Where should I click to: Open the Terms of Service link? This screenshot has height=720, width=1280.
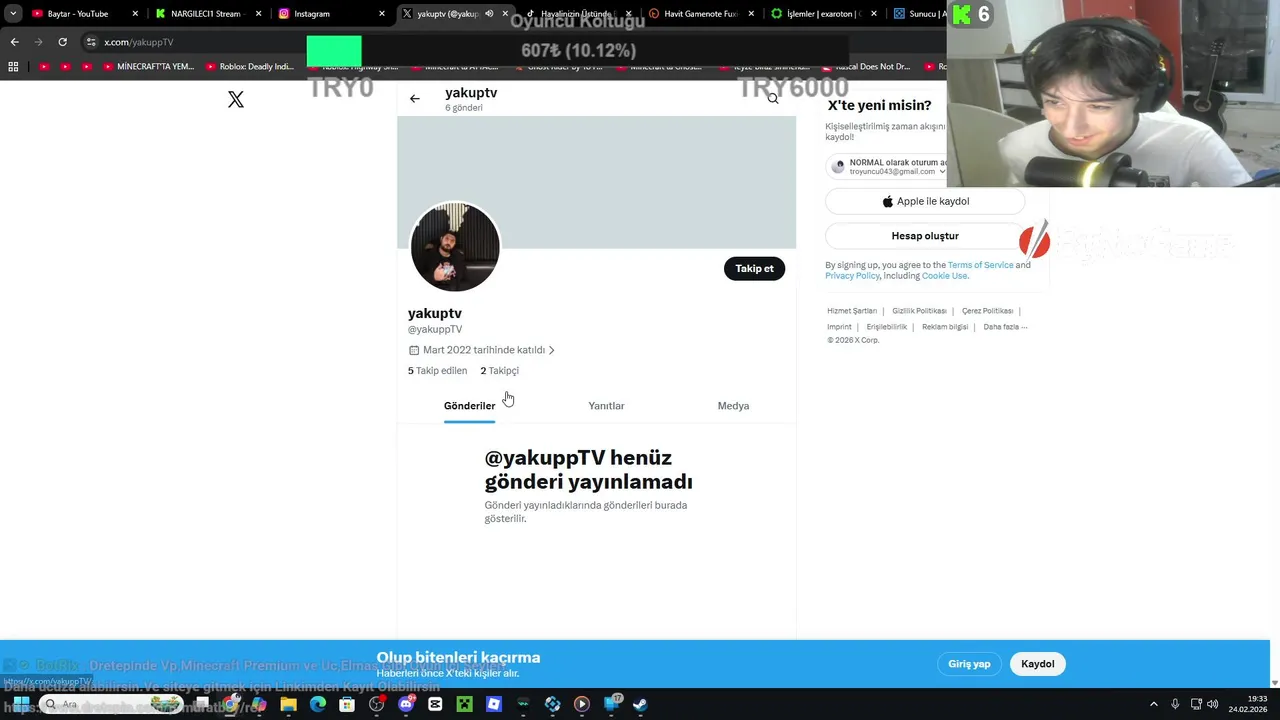coord(980,265)
